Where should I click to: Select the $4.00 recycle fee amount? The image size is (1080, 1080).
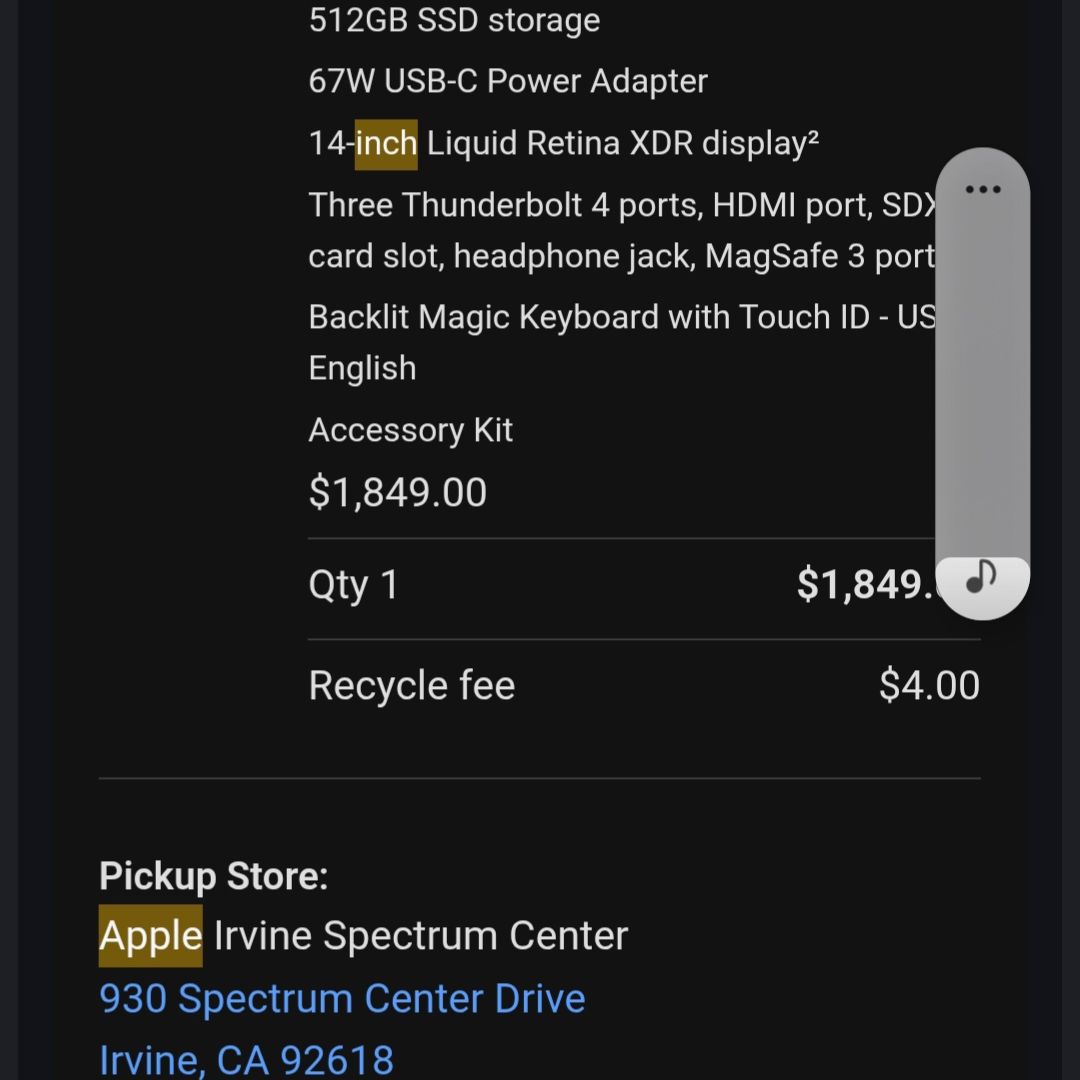[x=929, y=685]
